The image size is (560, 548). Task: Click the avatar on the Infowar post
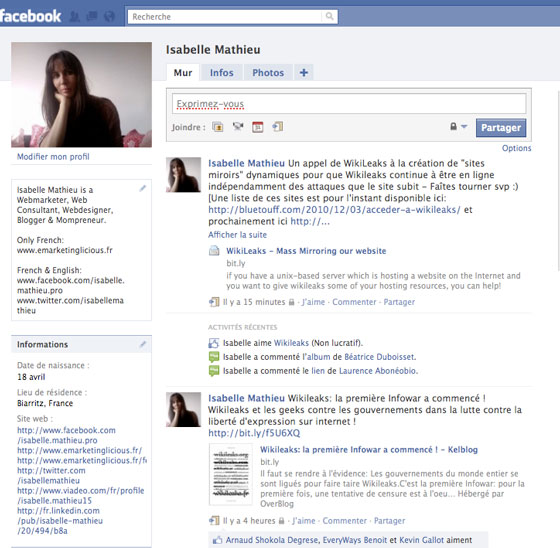point(184,409)
